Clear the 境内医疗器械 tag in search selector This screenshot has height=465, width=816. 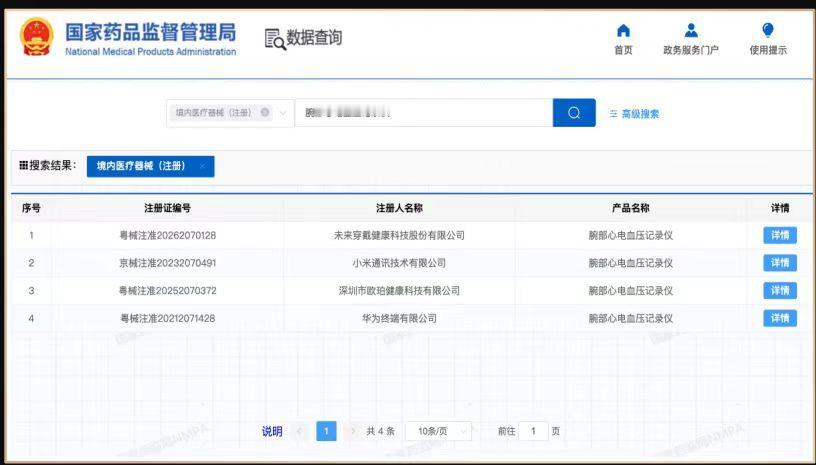tap(265, 112)
